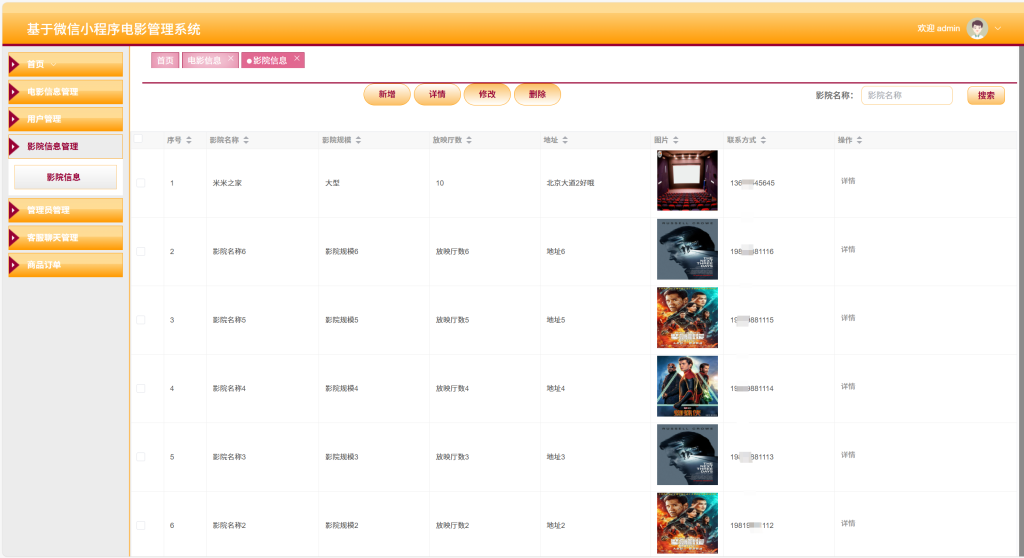Tick the select-all header checkbox

[x=138, y=139]
